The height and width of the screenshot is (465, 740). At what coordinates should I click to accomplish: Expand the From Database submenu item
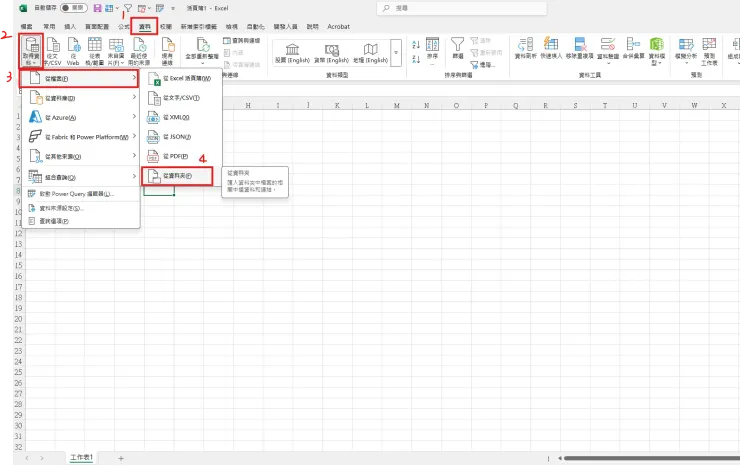[x=81, y=98]
